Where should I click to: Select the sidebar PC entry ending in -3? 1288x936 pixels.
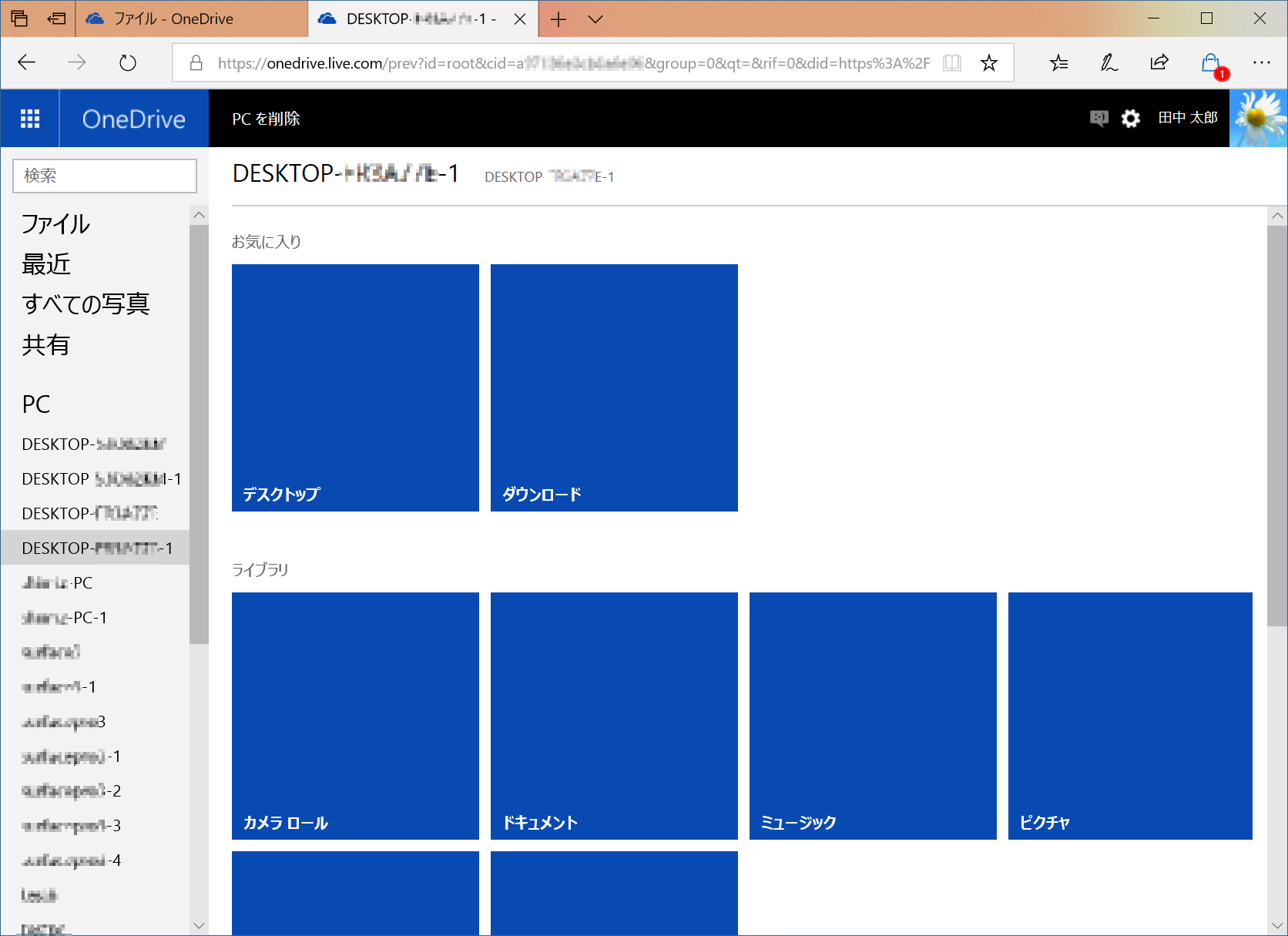pos(96,826)
